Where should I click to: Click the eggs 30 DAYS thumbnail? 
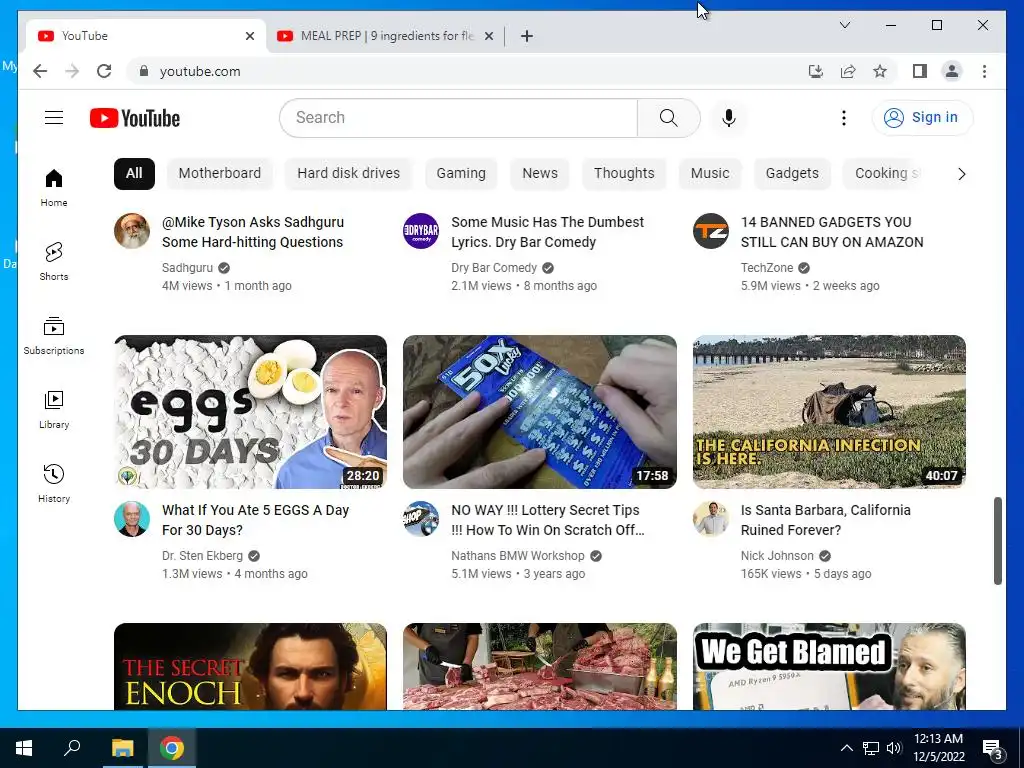(x=250, y=412)
